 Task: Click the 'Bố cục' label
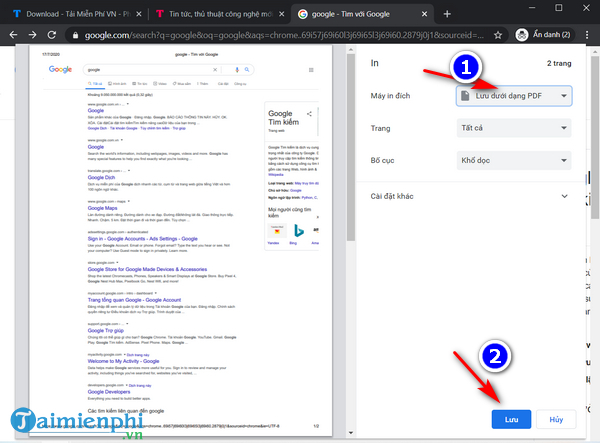coord(382,160)
